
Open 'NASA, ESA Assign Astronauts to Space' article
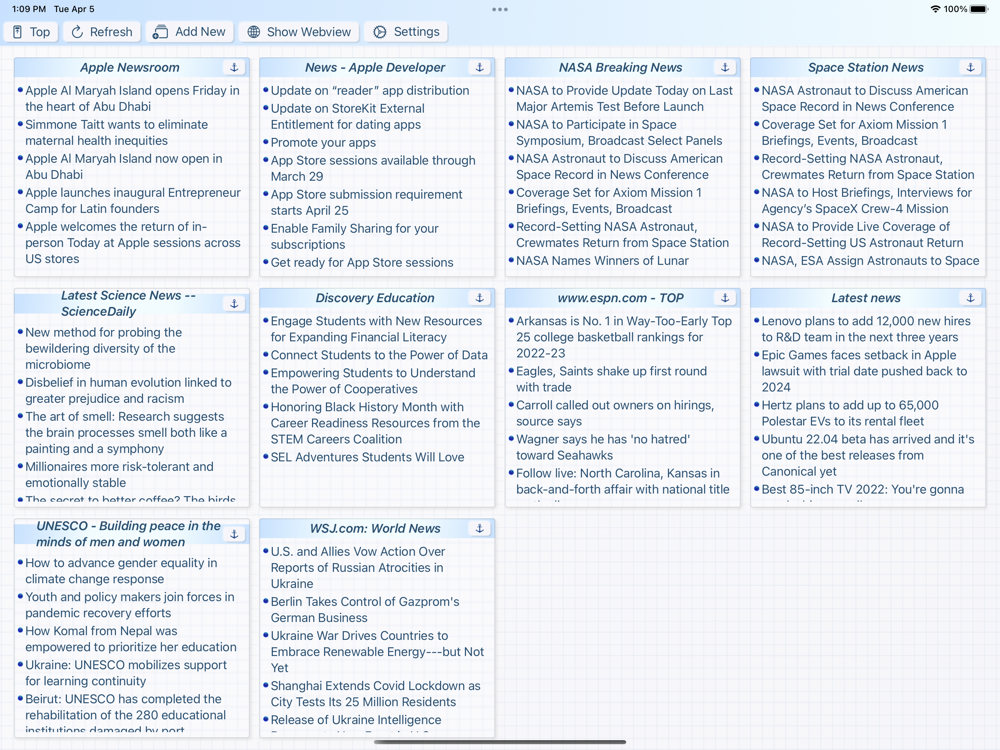point(871,260)
